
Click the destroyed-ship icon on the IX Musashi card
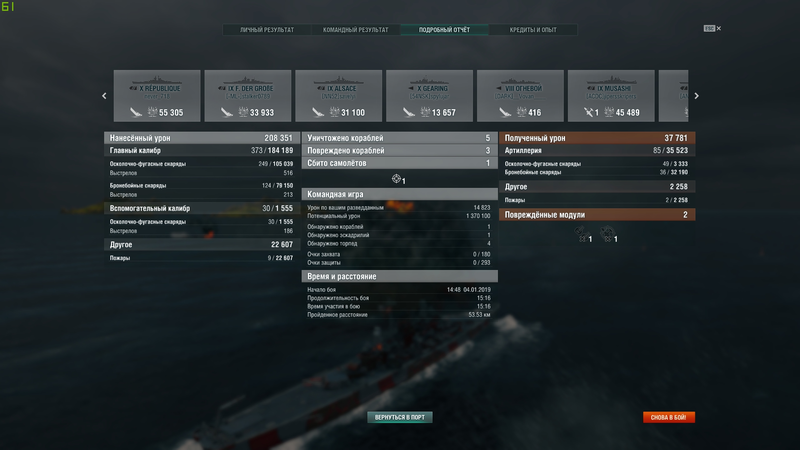tap(588, 112)
